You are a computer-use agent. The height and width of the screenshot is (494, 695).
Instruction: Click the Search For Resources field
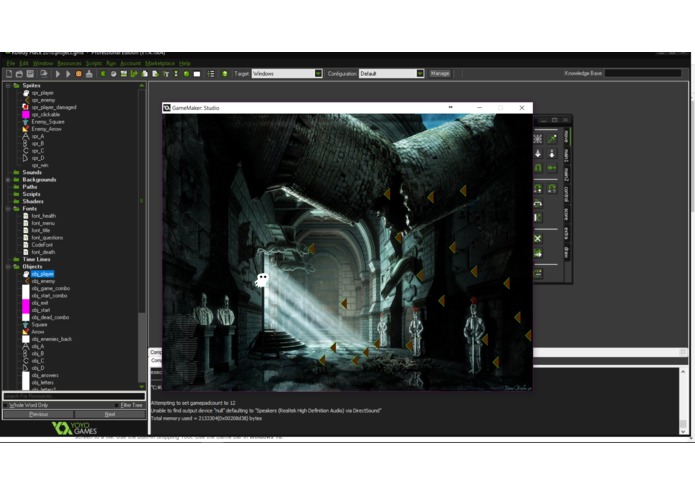74,396
